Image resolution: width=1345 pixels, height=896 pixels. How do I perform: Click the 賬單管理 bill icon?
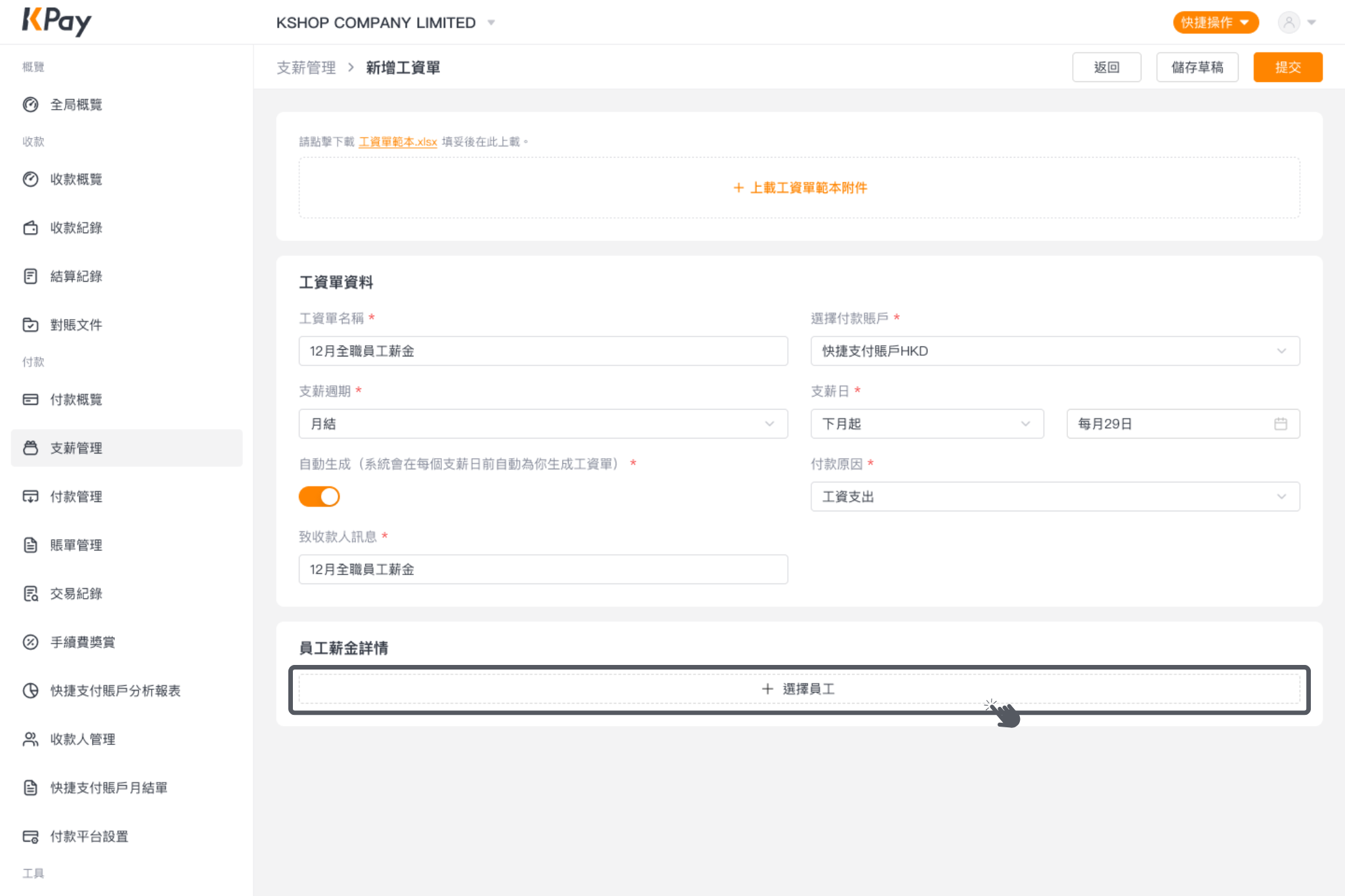coord(30,545)
